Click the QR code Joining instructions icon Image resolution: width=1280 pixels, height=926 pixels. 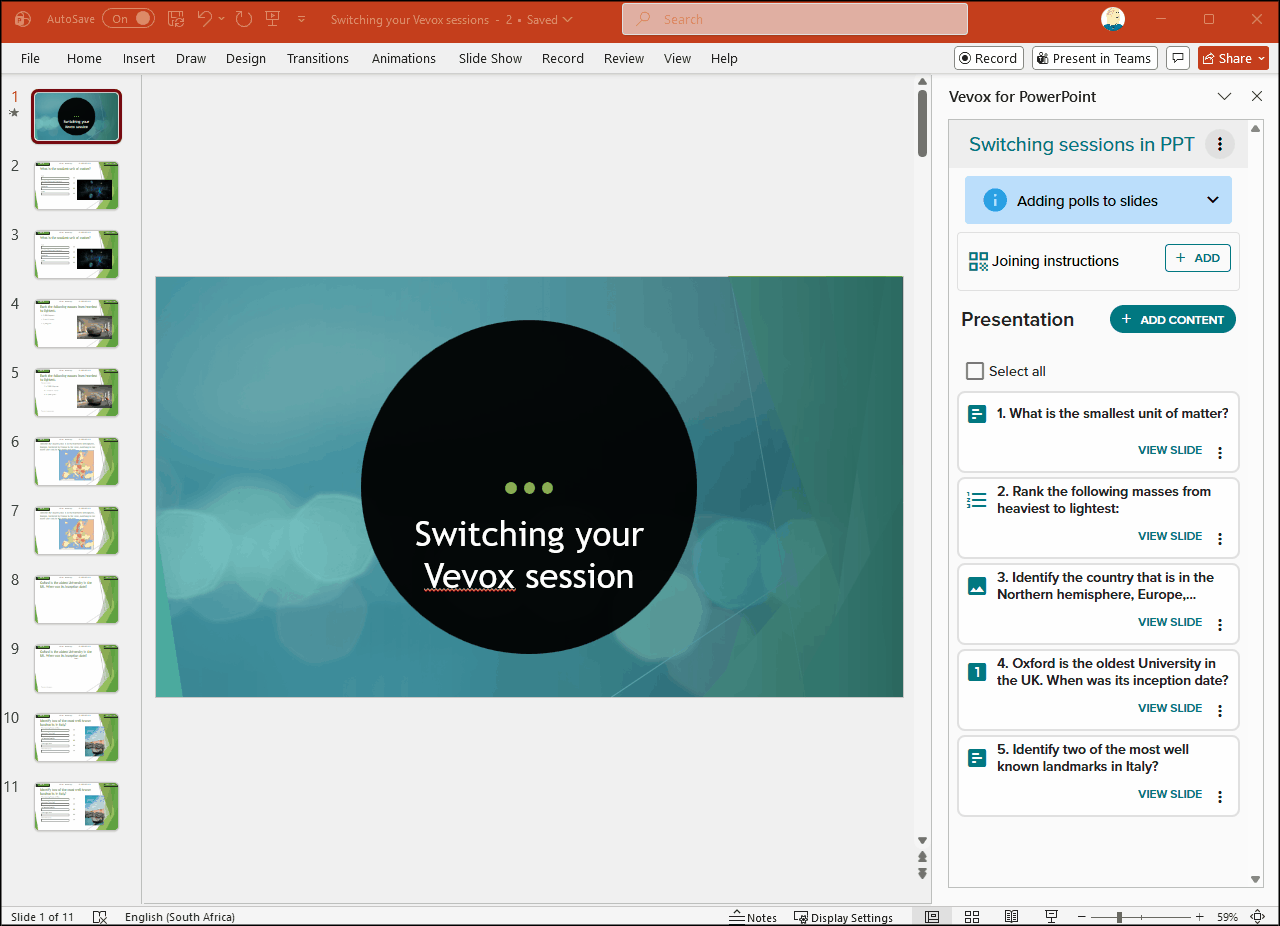(x=978, y=261)
